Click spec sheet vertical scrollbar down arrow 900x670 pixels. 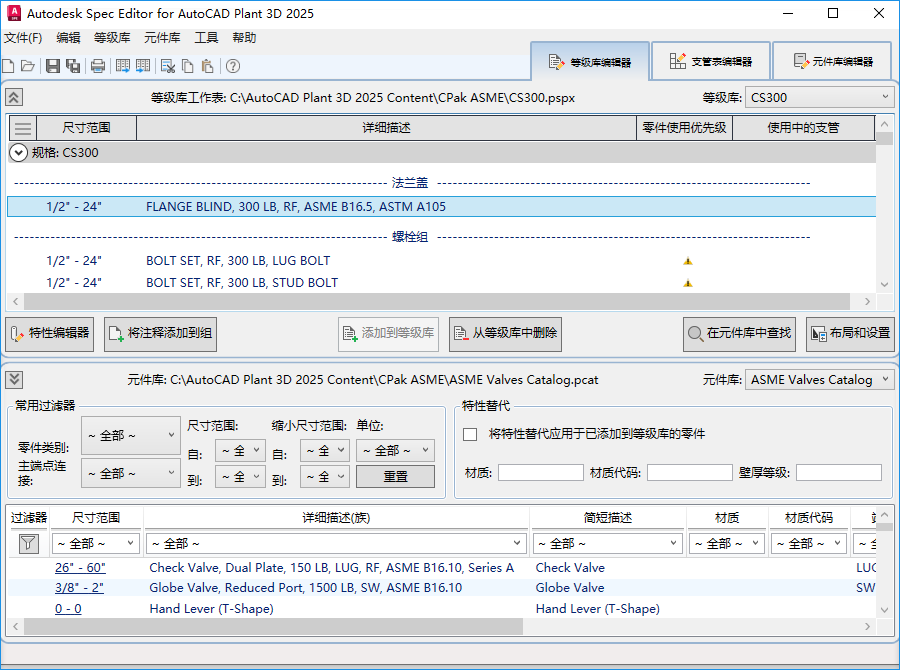[x=884, y=285]
